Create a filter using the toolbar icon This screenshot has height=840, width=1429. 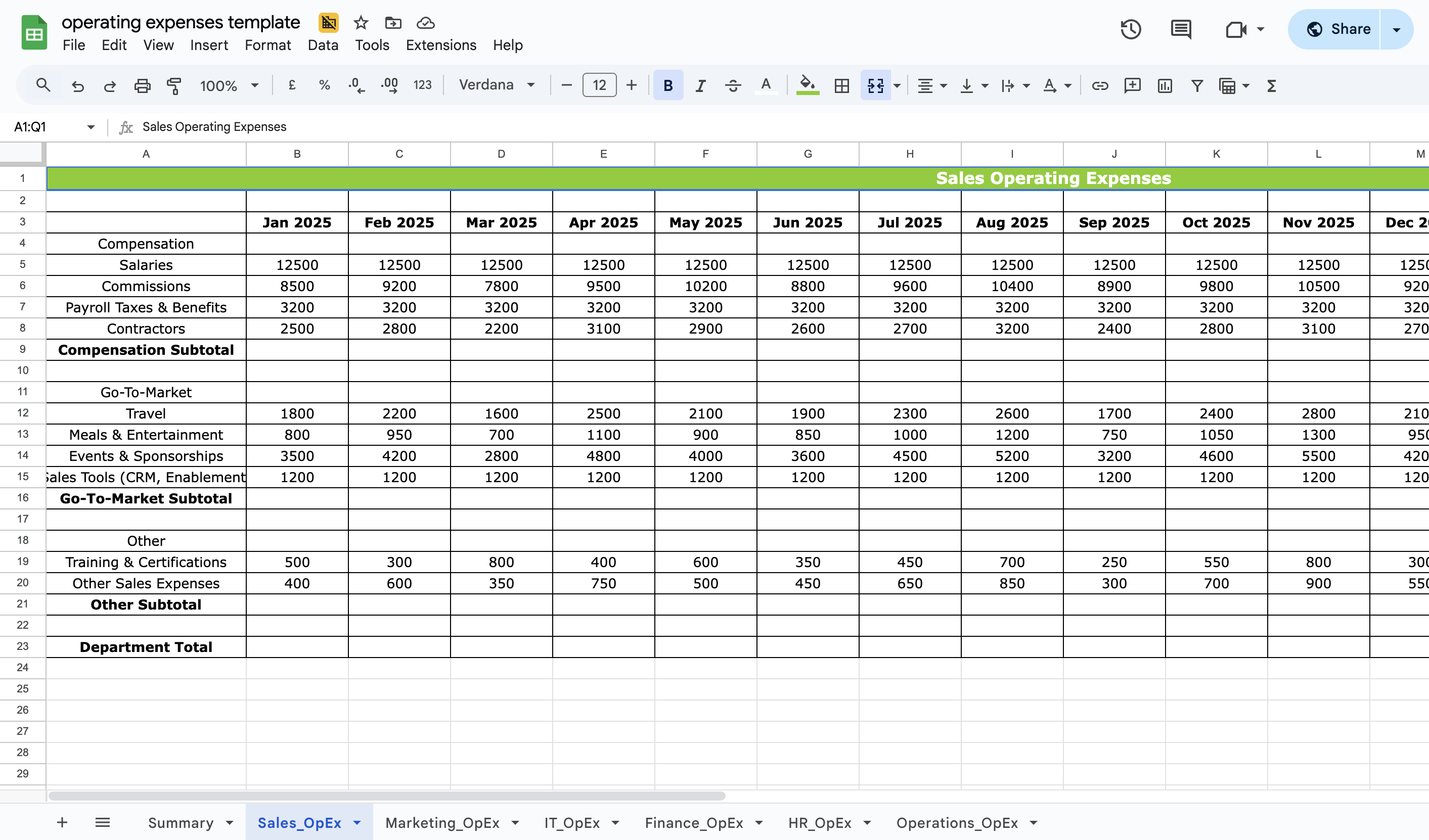(x=1196, y=85)
